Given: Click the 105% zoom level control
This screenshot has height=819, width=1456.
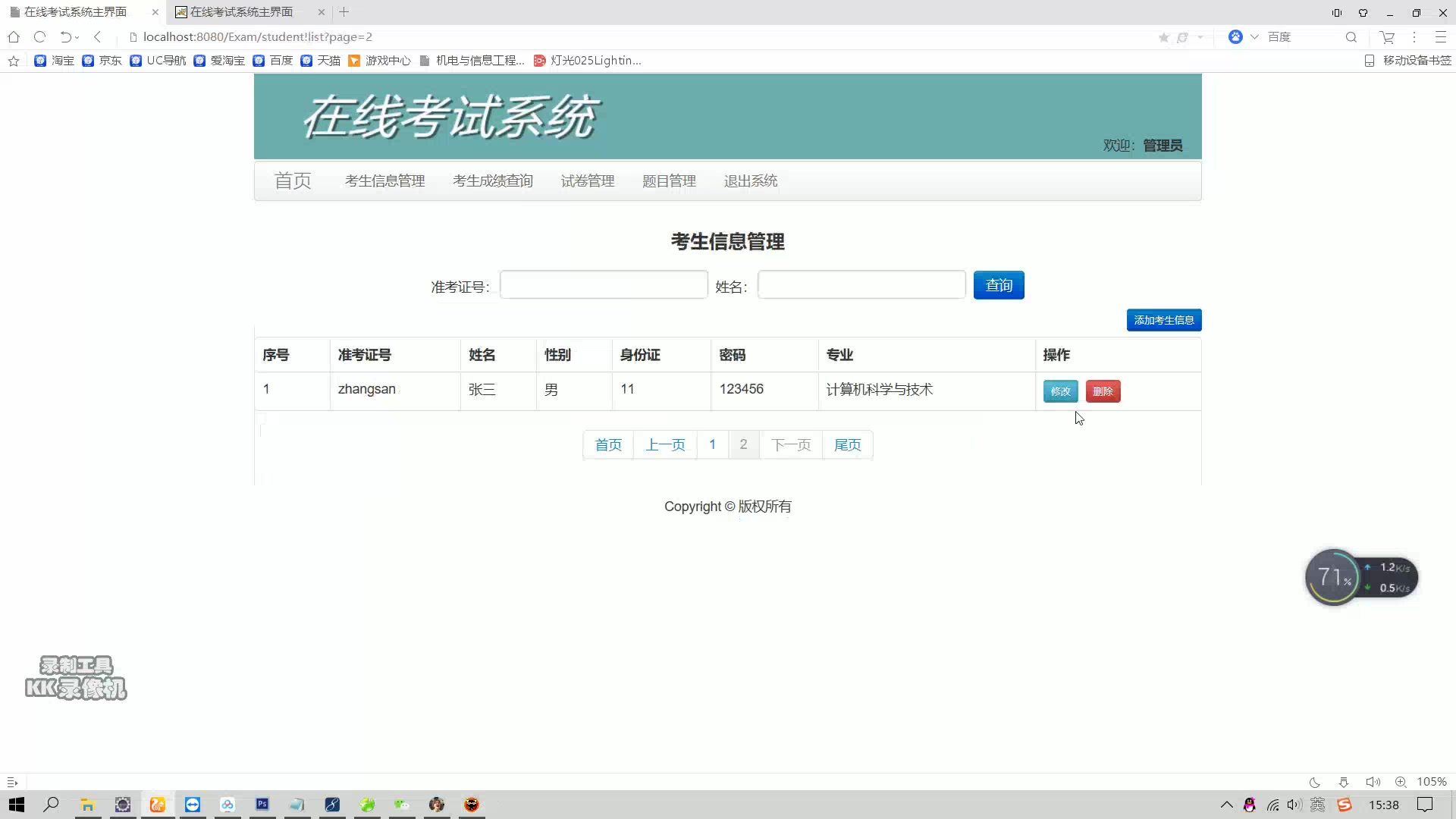Looking at the screenshot, I should click(x=1431, y=782).
